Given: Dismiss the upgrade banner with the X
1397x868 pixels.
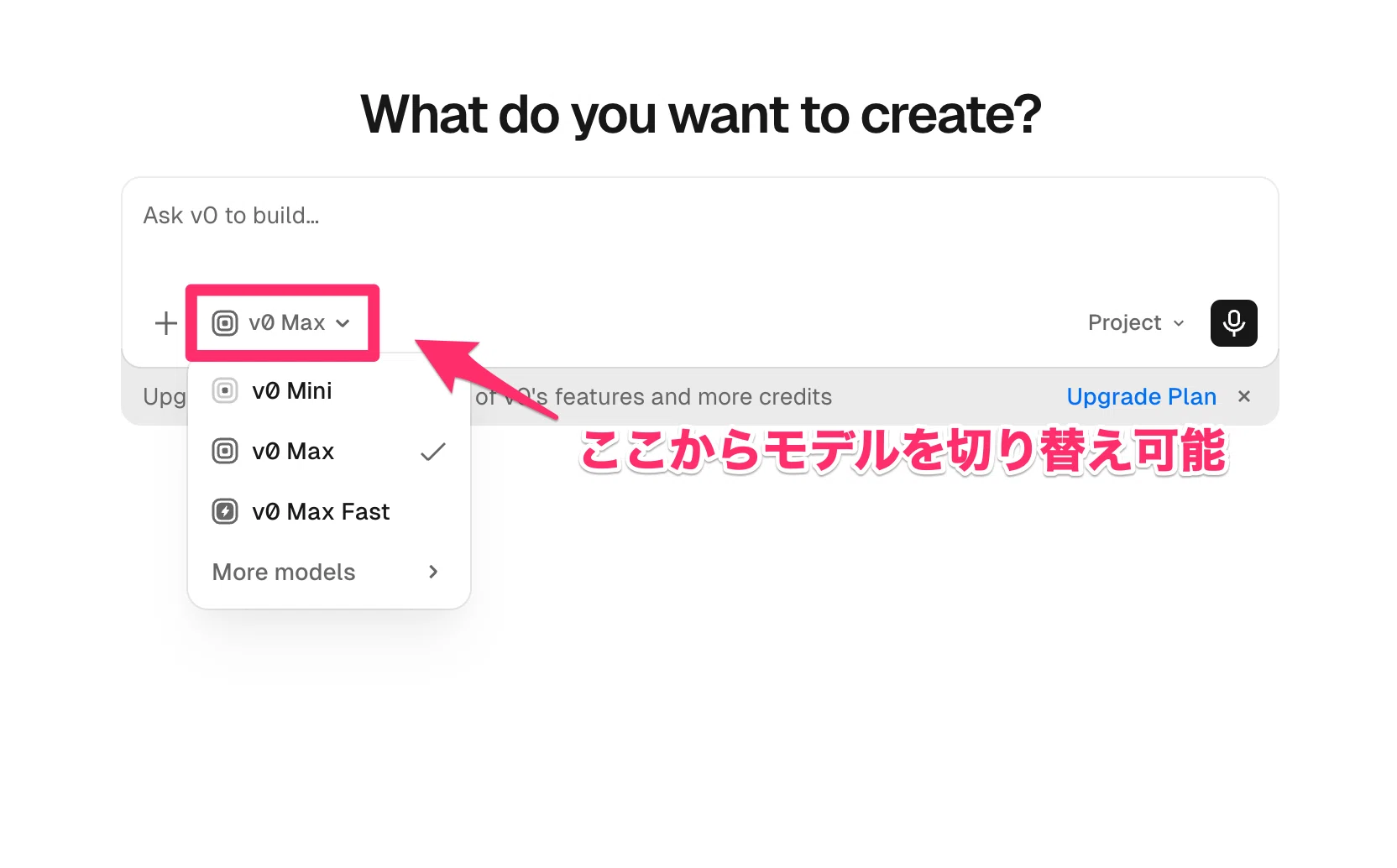Looking at the screenshot, I should click(1244, 396).
